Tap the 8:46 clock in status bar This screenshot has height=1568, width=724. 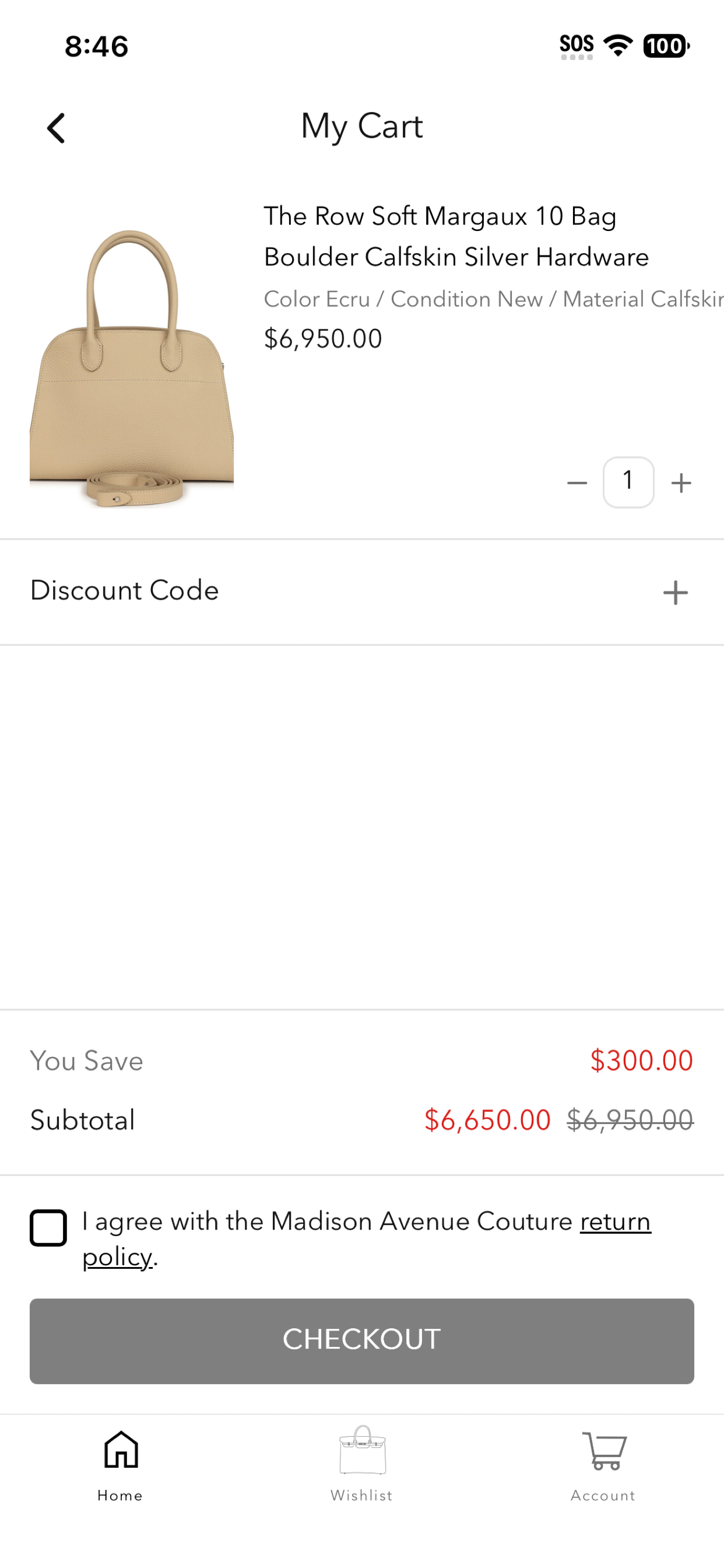point(97,46)
